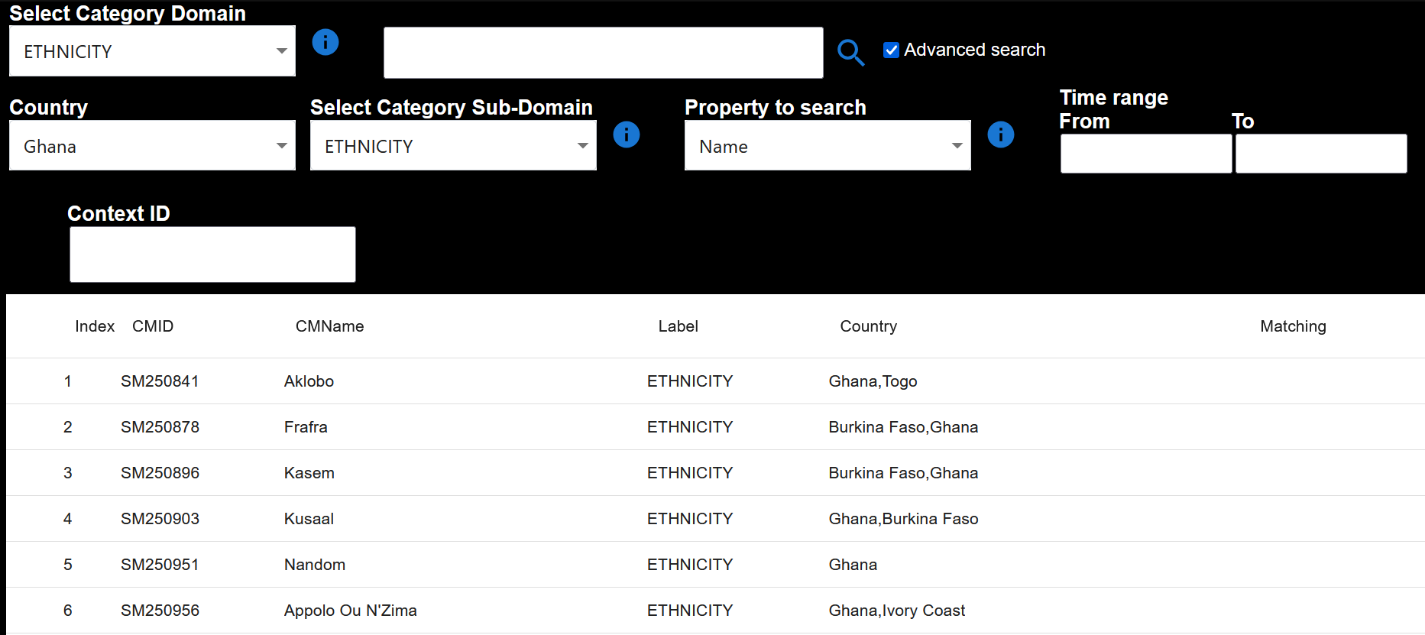Click the Matching column header

1292,326
